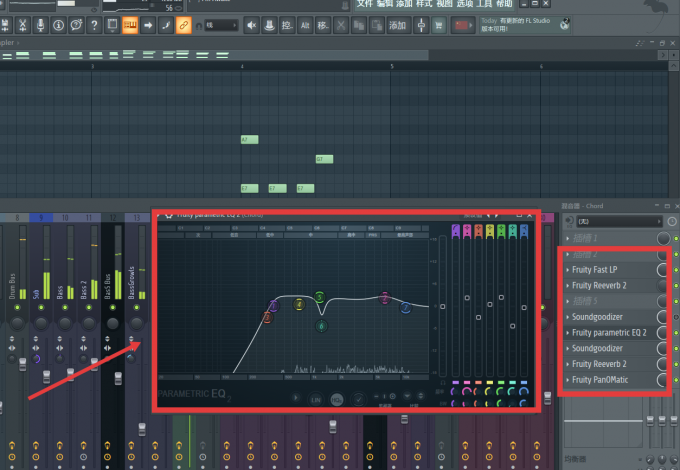Click the orange link chain icon
The height and width of the screenshot is (470, 680).
pos(183,25)
